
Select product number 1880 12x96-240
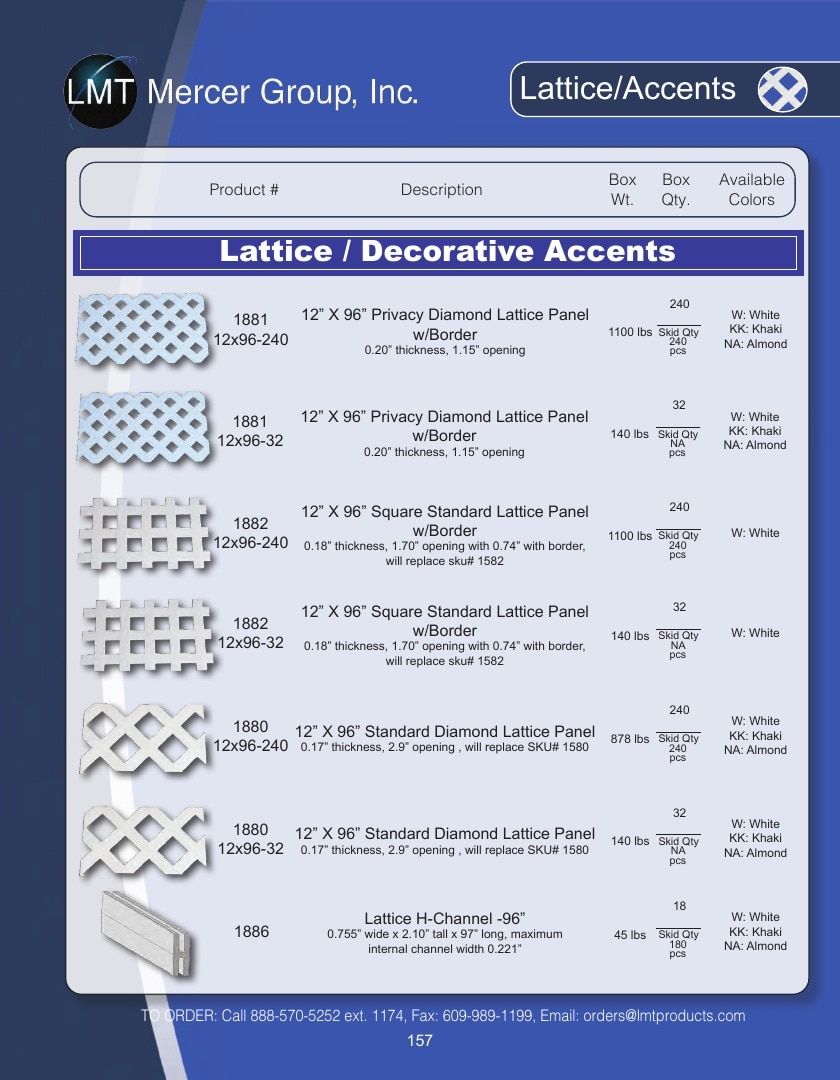click(x=251, y=736)
